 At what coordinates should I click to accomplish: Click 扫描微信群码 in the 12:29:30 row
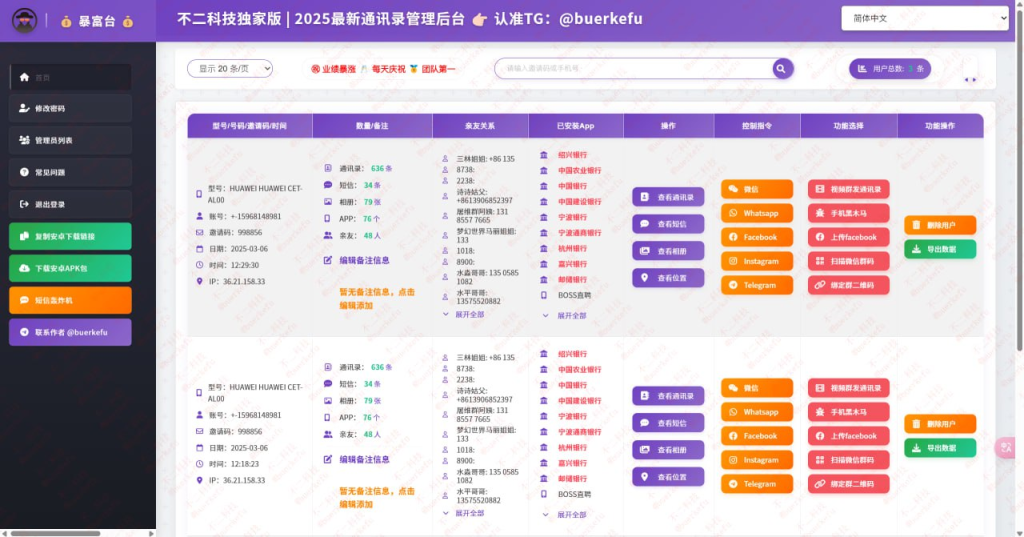click(848, 261)
